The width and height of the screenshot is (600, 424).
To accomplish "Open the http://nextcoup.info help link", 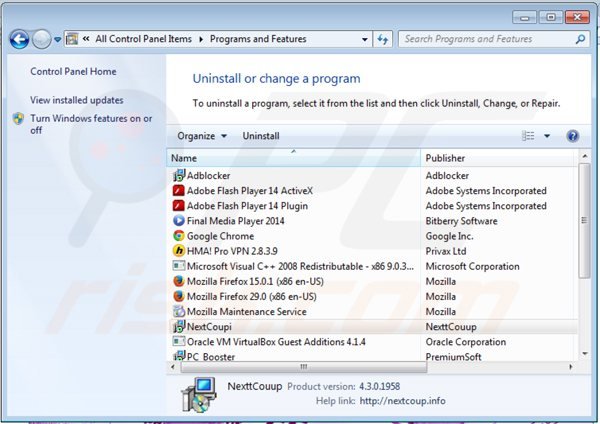I will (x=403, y=401).
